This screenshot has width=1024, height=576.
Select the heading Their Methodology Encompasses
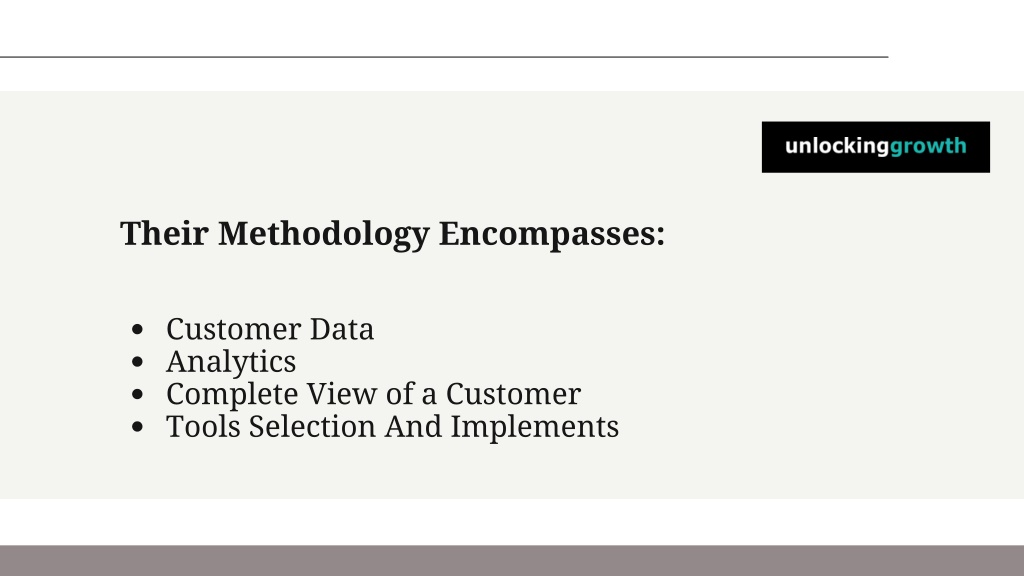pos(392,234)
